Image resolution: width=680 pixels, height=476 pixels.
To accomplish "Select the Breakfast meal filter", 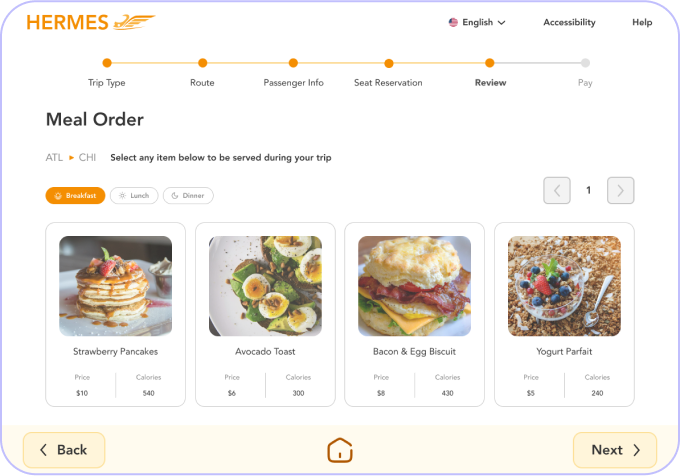I will tap(75, 196).
